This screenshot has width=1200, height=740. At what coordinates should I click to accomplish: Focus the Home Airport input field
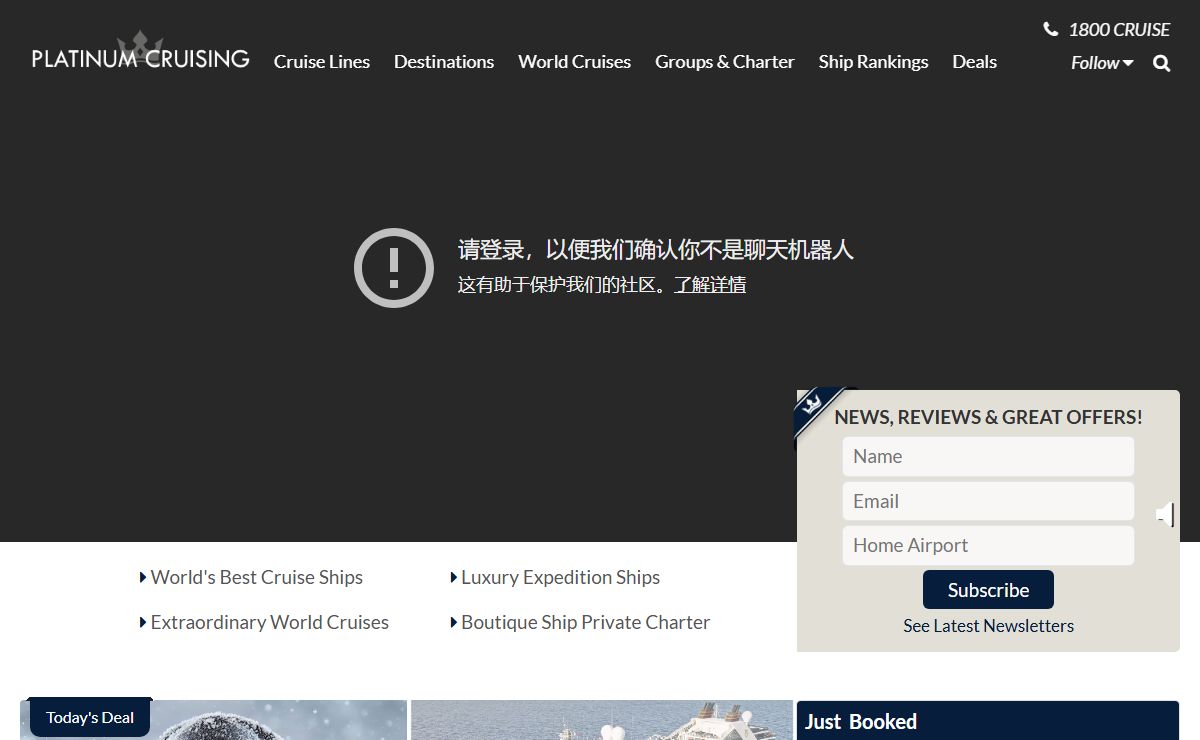pos(988,545)
